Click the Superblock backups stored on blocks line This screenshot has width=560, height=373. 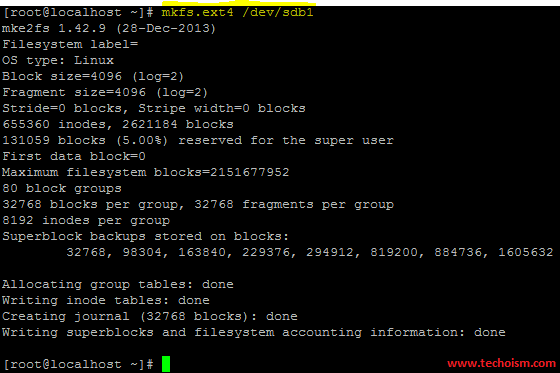(145, 236)
